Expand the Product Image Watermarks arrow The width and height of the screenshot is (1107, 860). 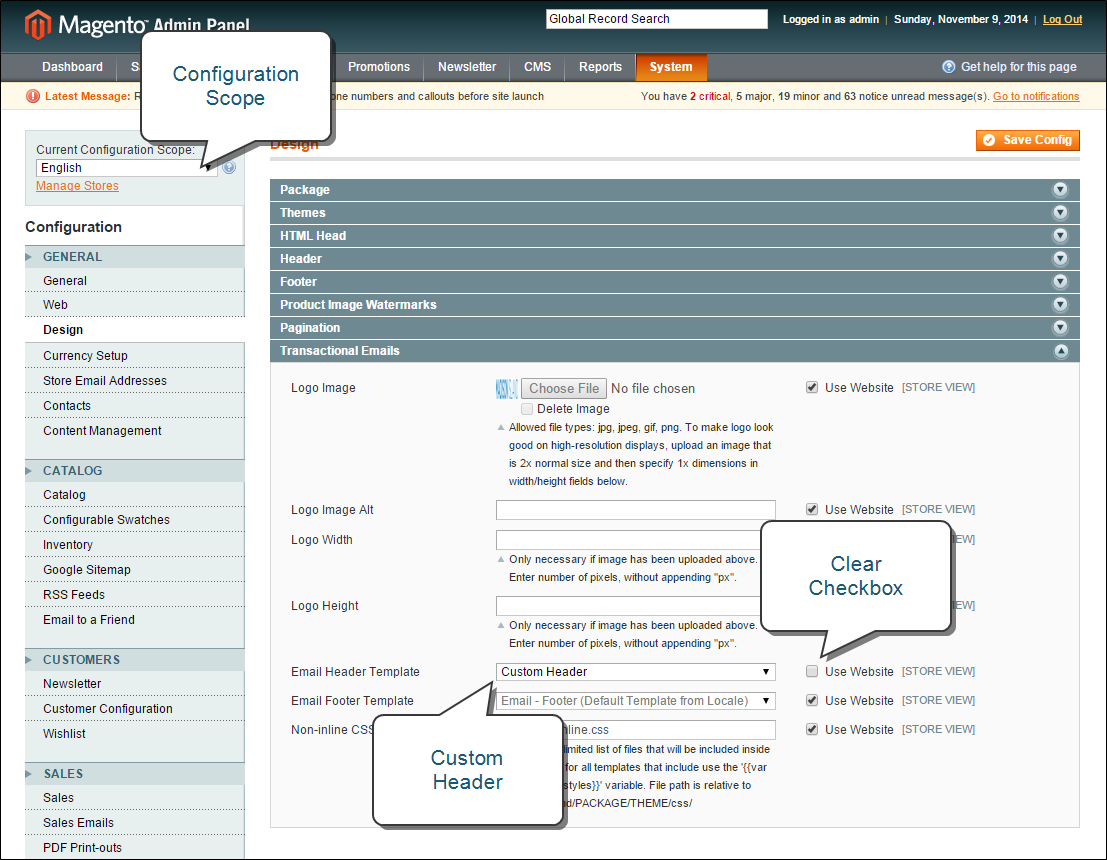point(1060,304)
